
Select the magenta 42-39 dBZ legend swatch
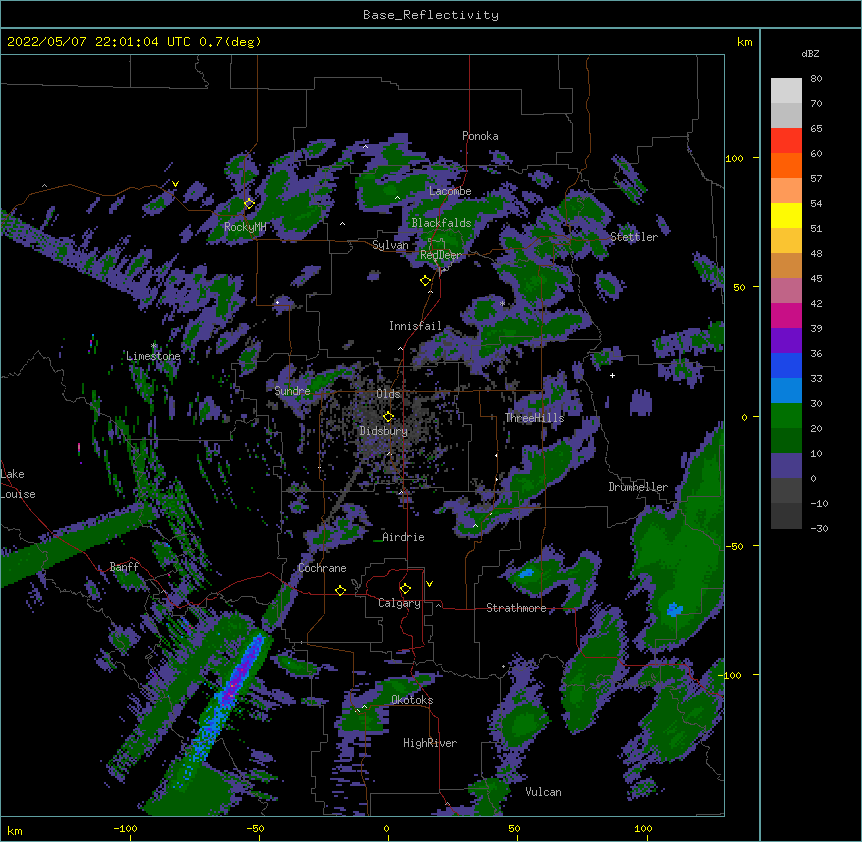click(786, 315)
